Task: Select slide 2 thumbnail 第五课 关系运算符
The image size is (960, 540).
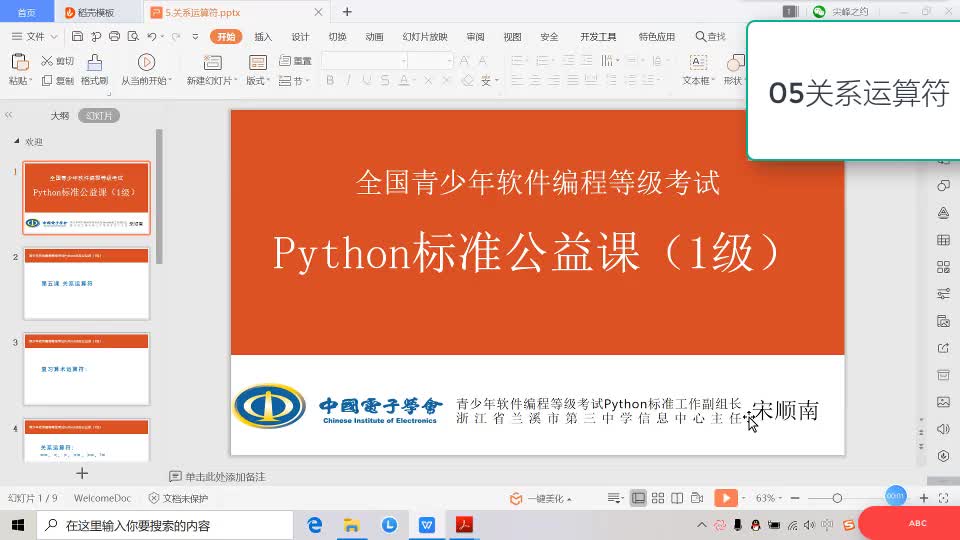Action: (x=86, y=283)
